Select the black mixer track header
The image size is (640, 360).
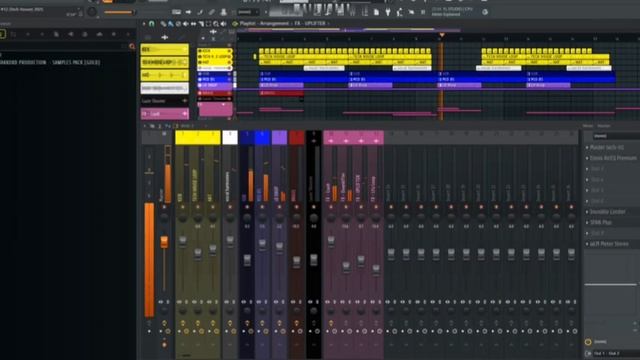313,137
